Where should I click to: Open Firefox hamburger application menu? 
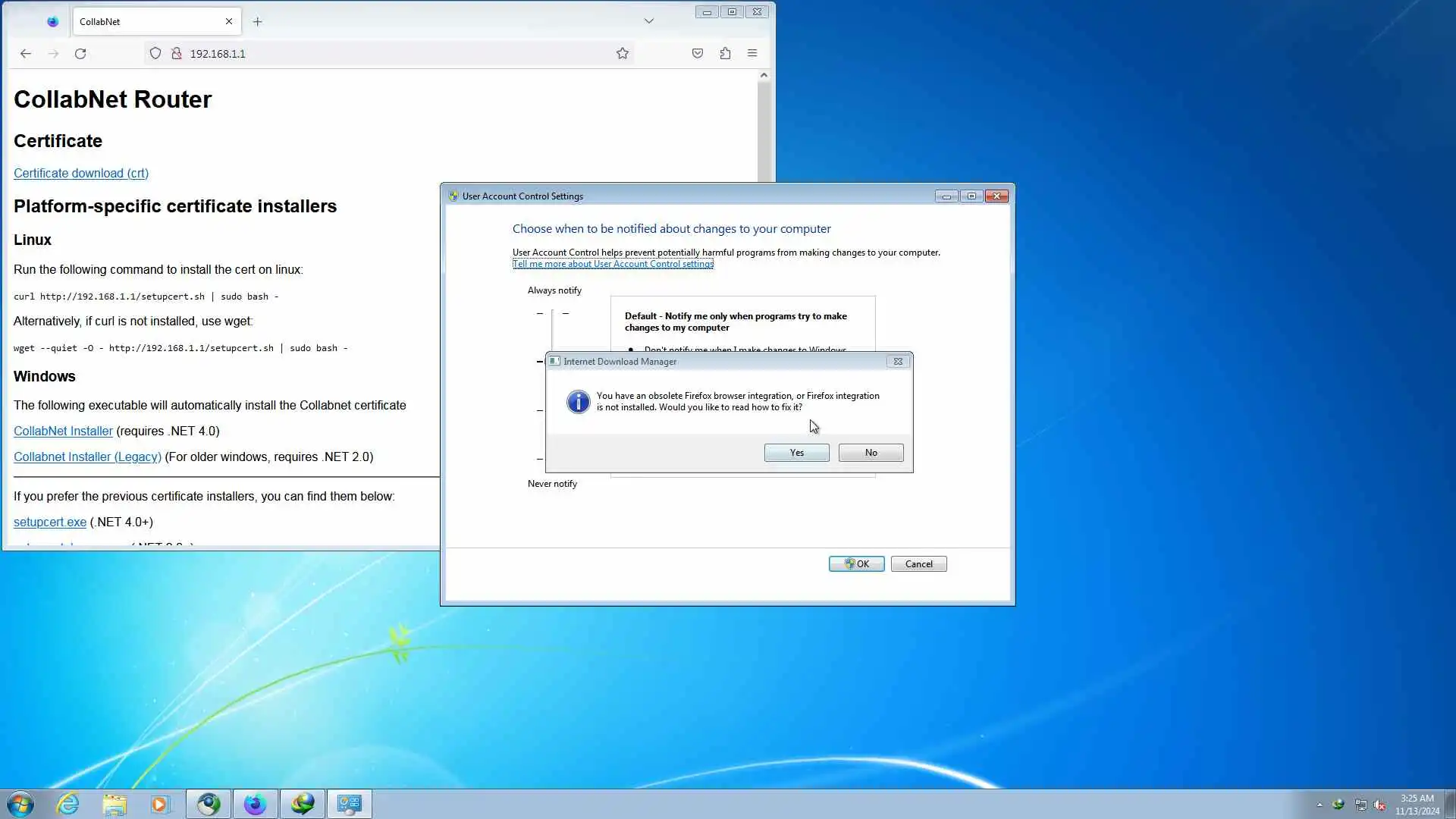click(752, 53)
